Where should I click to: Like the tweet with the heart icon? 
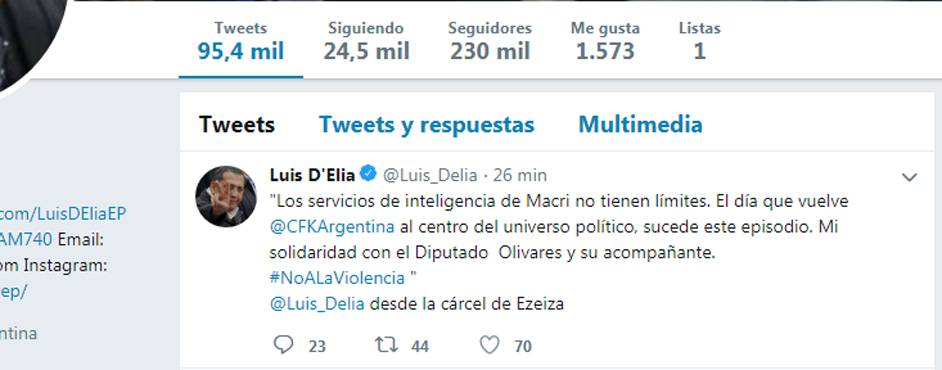click(x=490, y=345)
